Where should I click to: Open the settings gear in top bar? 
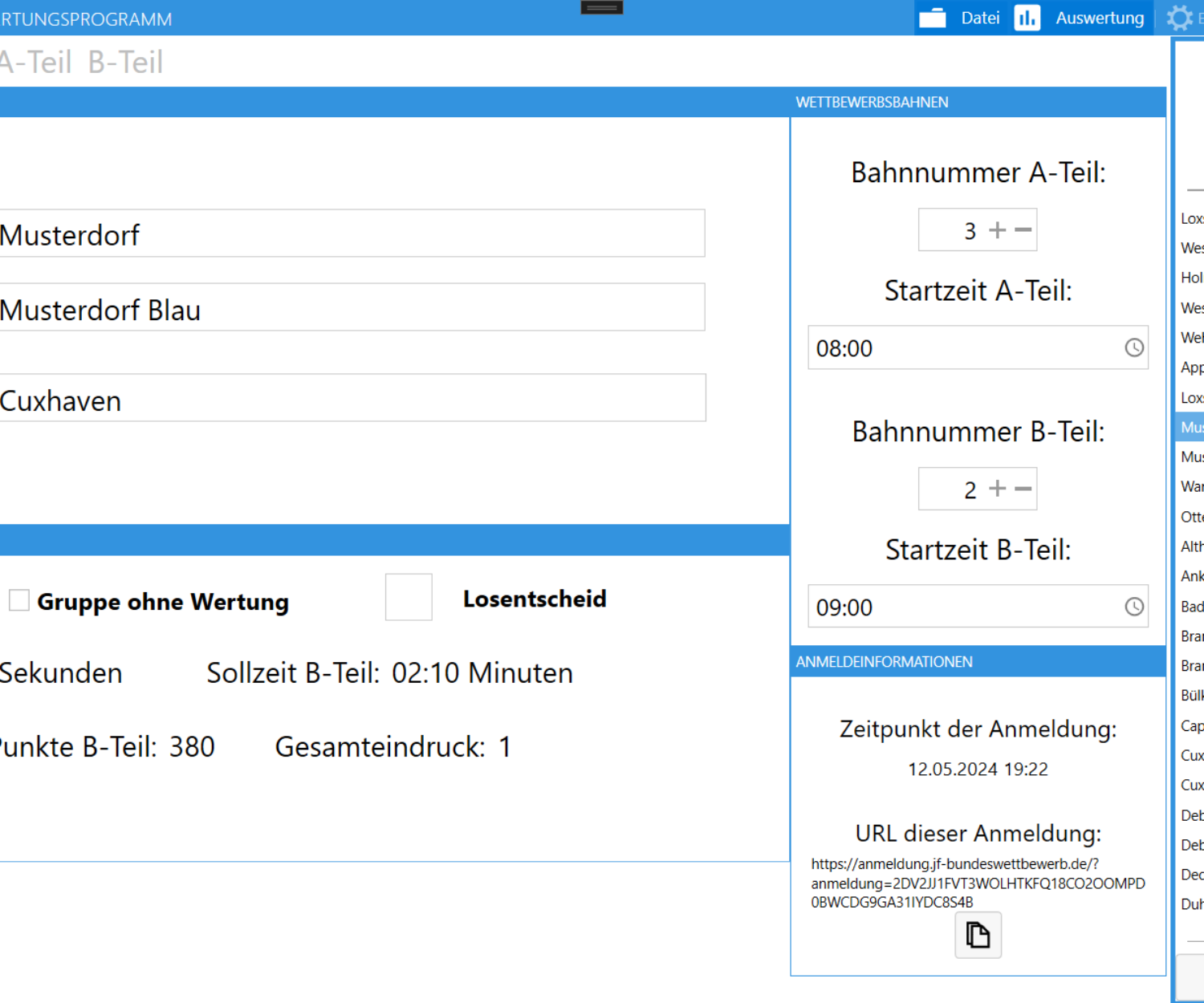point(1179,18)
